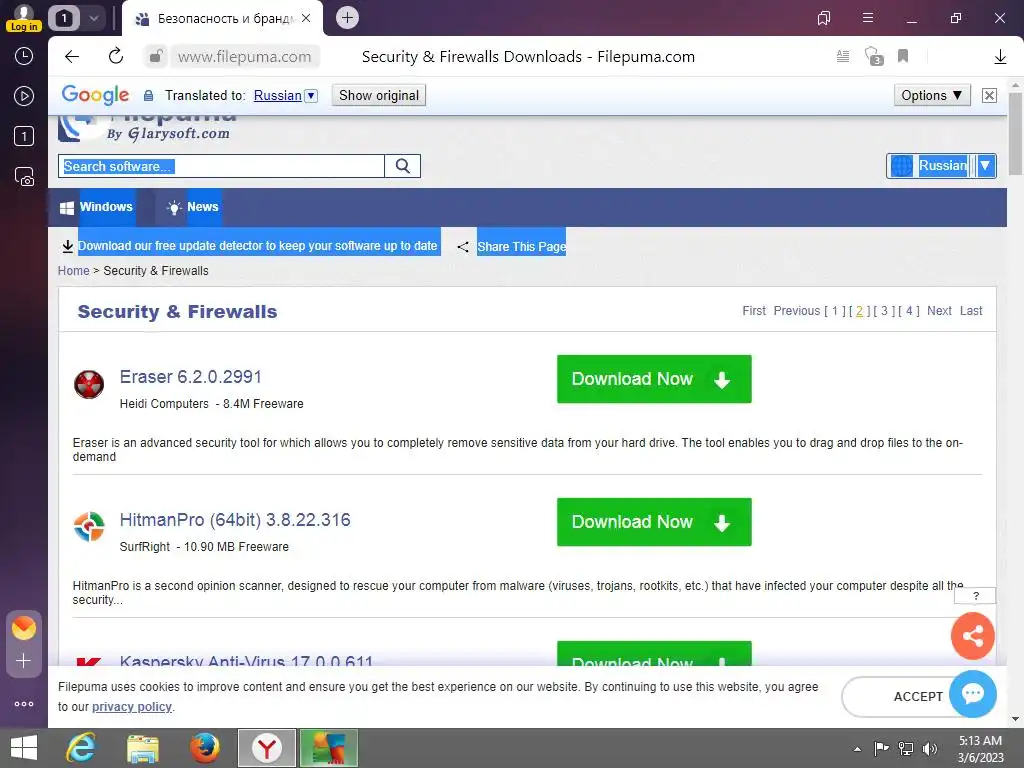Expand the translated language dropdown arrow

click(312, 95)
